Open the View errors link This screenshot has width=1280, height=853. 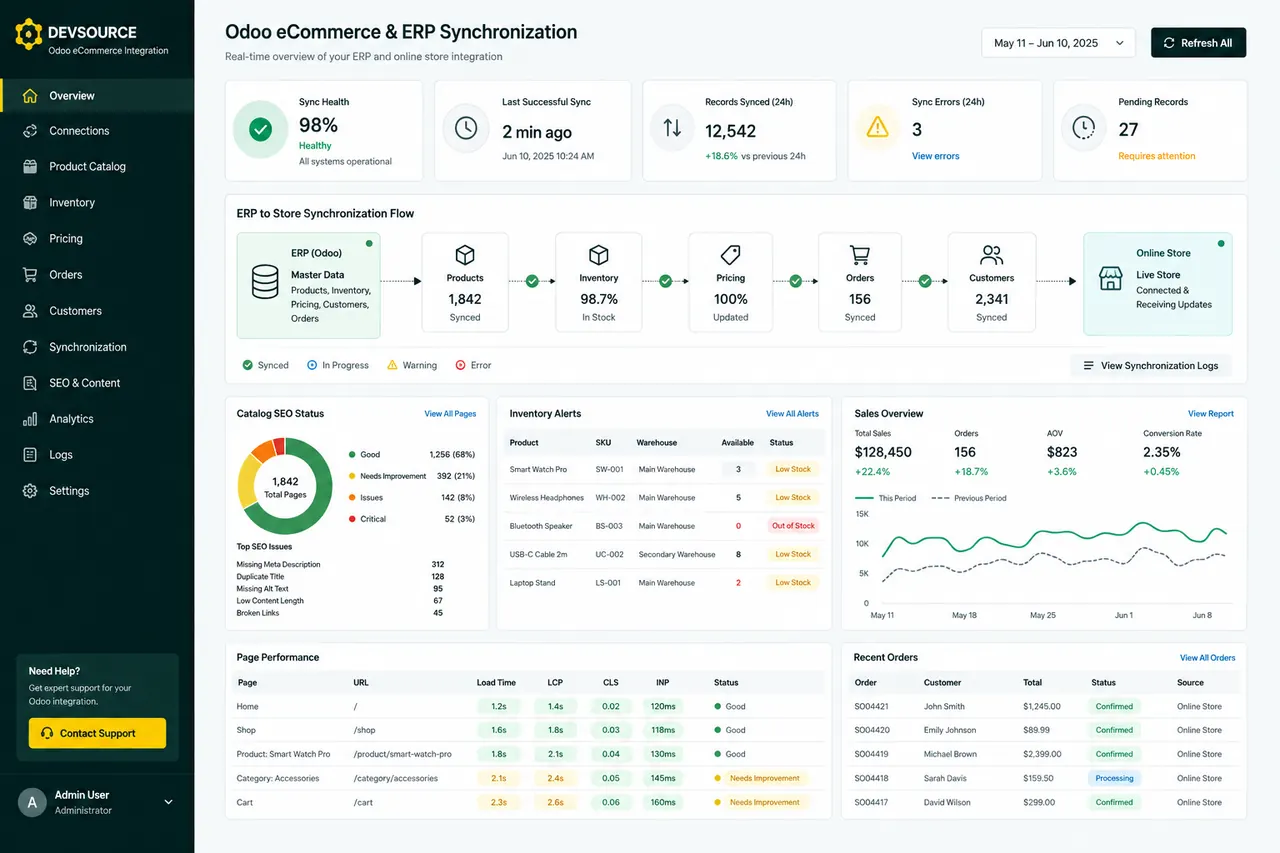(936, 156)
